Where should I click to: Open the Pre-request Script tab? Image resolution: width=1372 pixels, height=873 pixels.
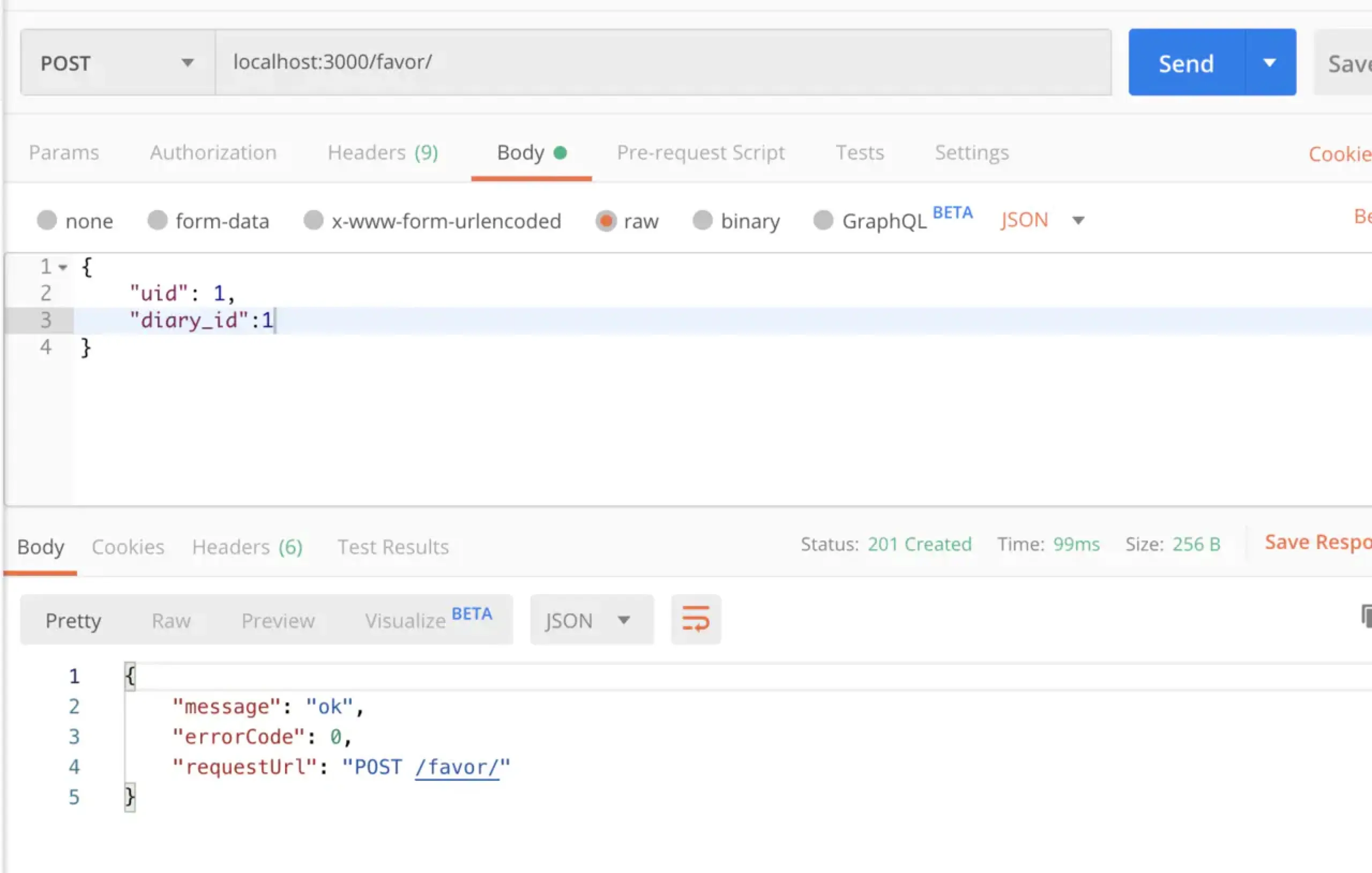pos(700,152)
